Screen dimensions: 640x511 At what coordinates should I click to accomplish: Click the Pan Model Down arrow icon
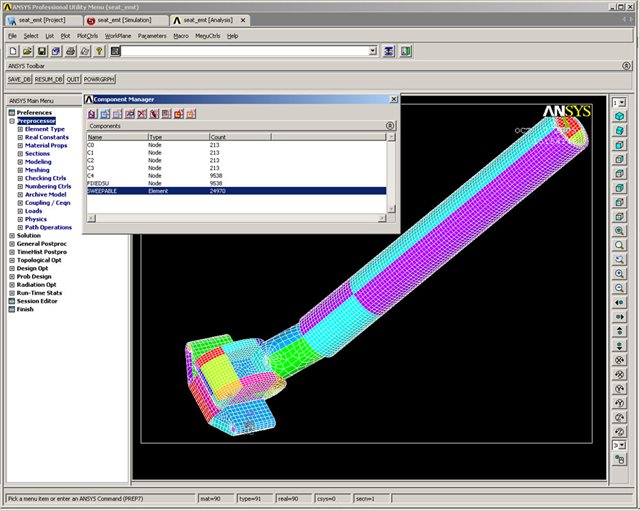pyautogui.click(x=620, y=346)
